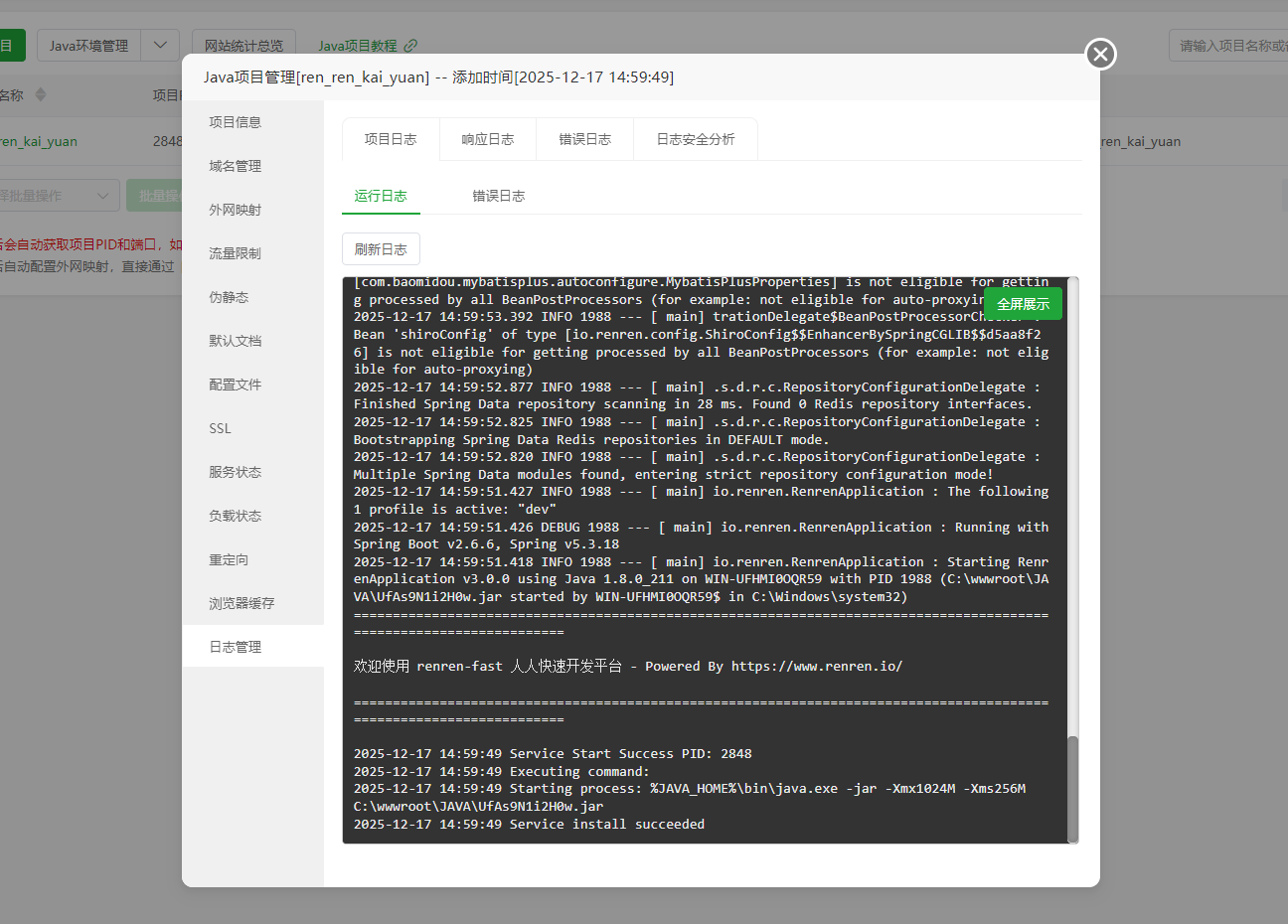Switch to the 响应日志 tab
This screenshot has width=1288, height=924.
point(487,139)
